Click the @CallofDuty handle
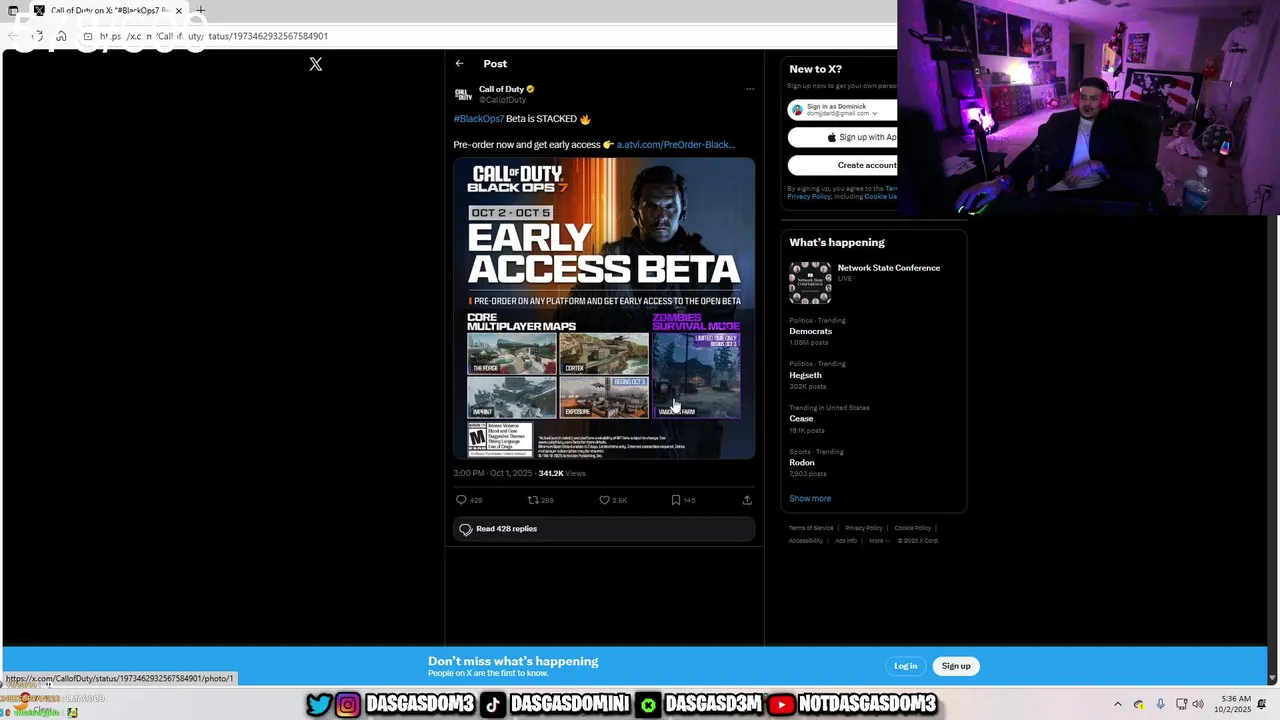1280x720 pixels. (502, 100)
